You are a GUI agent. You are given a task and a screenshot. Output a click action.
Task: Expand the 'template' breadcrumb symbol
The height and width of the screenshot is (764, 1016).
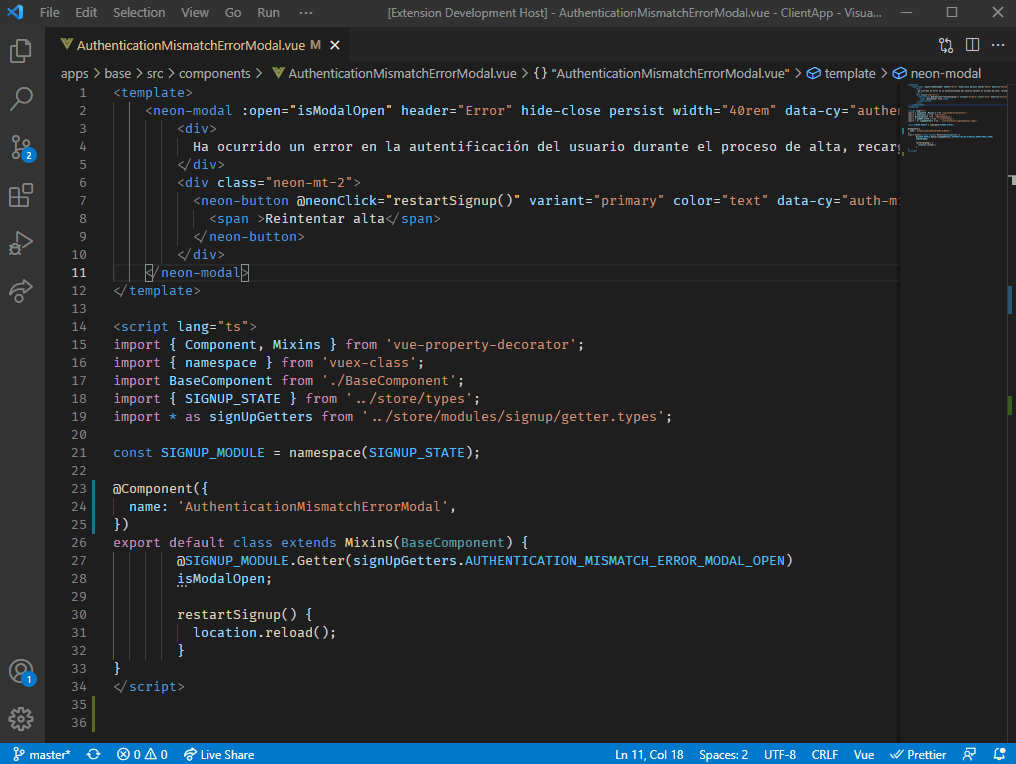point(842,73)
